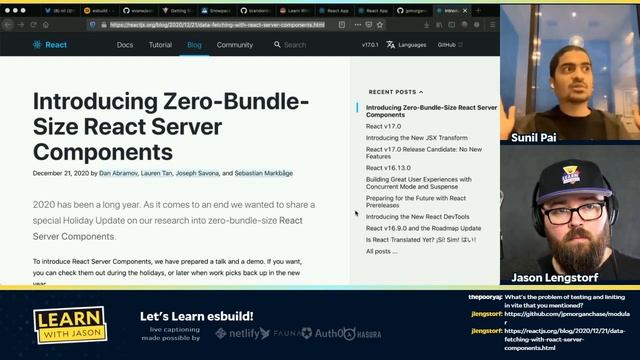Collapse the Recent Posts section
The height and width of the screenshot is (360, 640).
396,92
